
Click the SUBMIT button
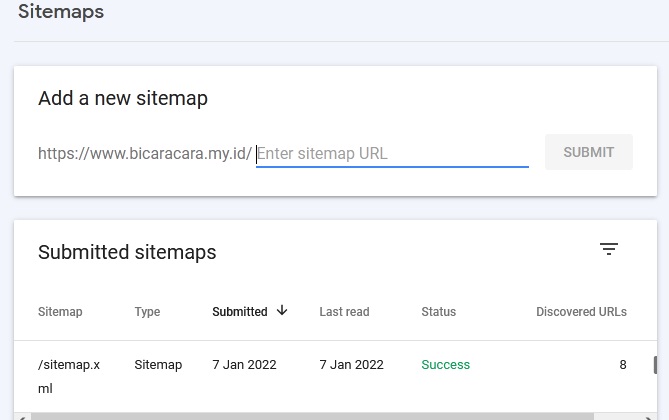pyautogui.click(x=589, y=152)
